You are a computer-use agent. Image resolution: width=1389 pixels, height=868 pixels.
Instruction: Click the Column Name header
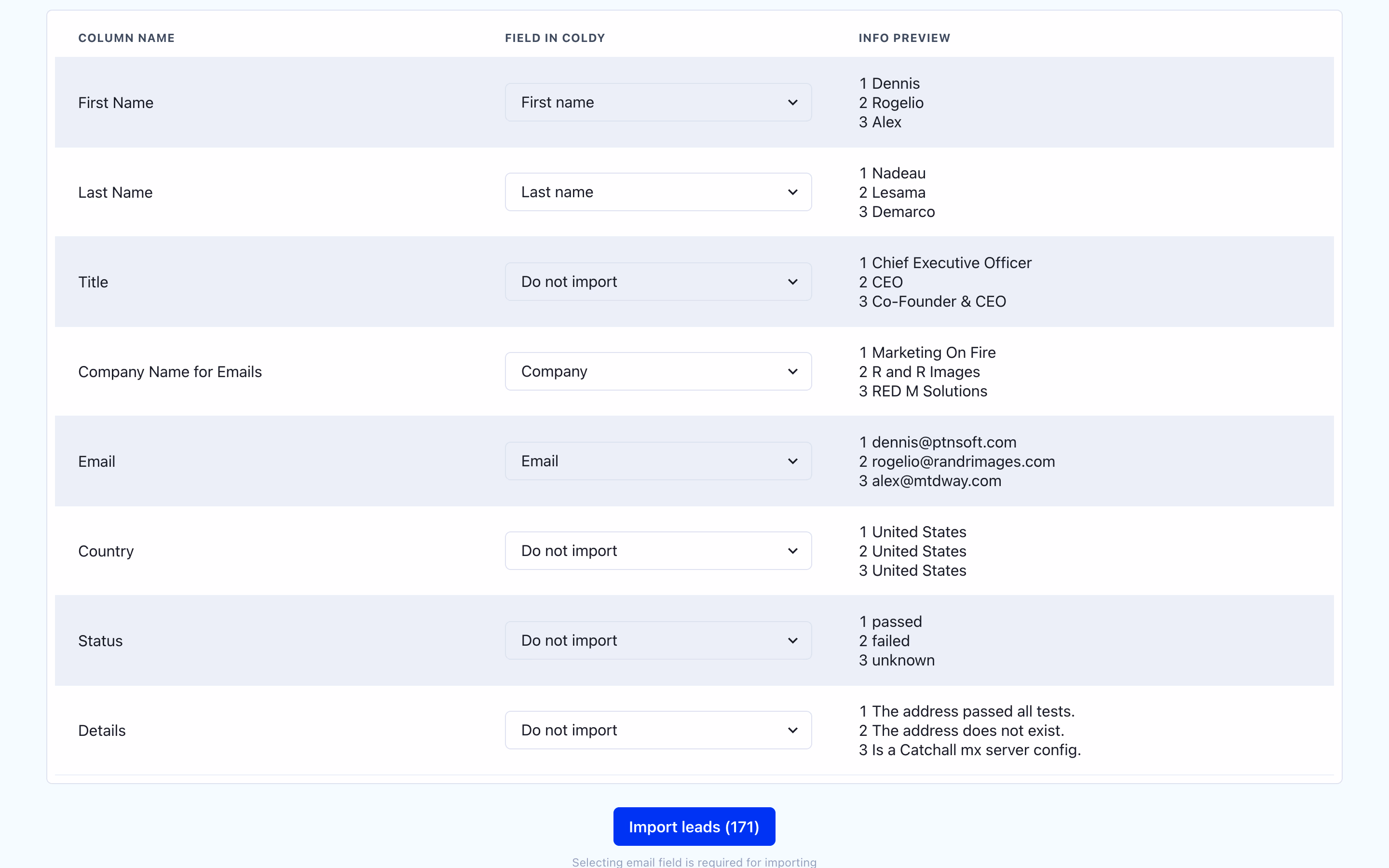(x=126, y=38)
